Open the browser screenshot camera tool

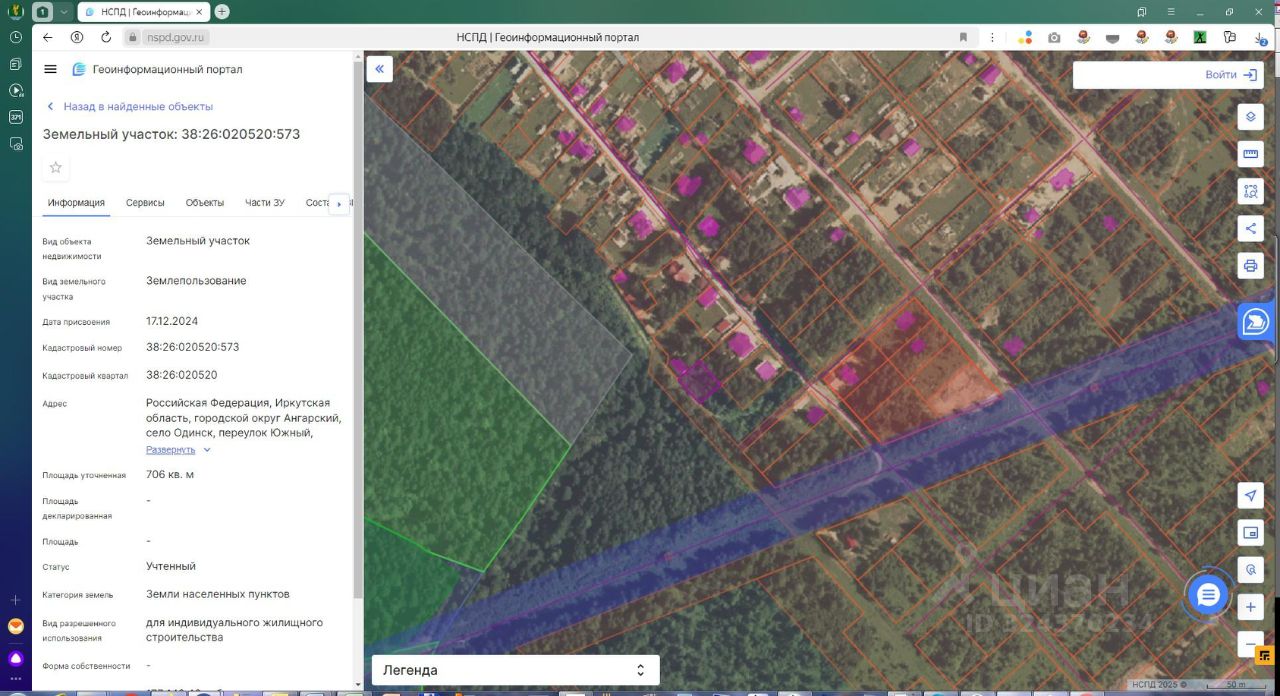pos(1054,37)
